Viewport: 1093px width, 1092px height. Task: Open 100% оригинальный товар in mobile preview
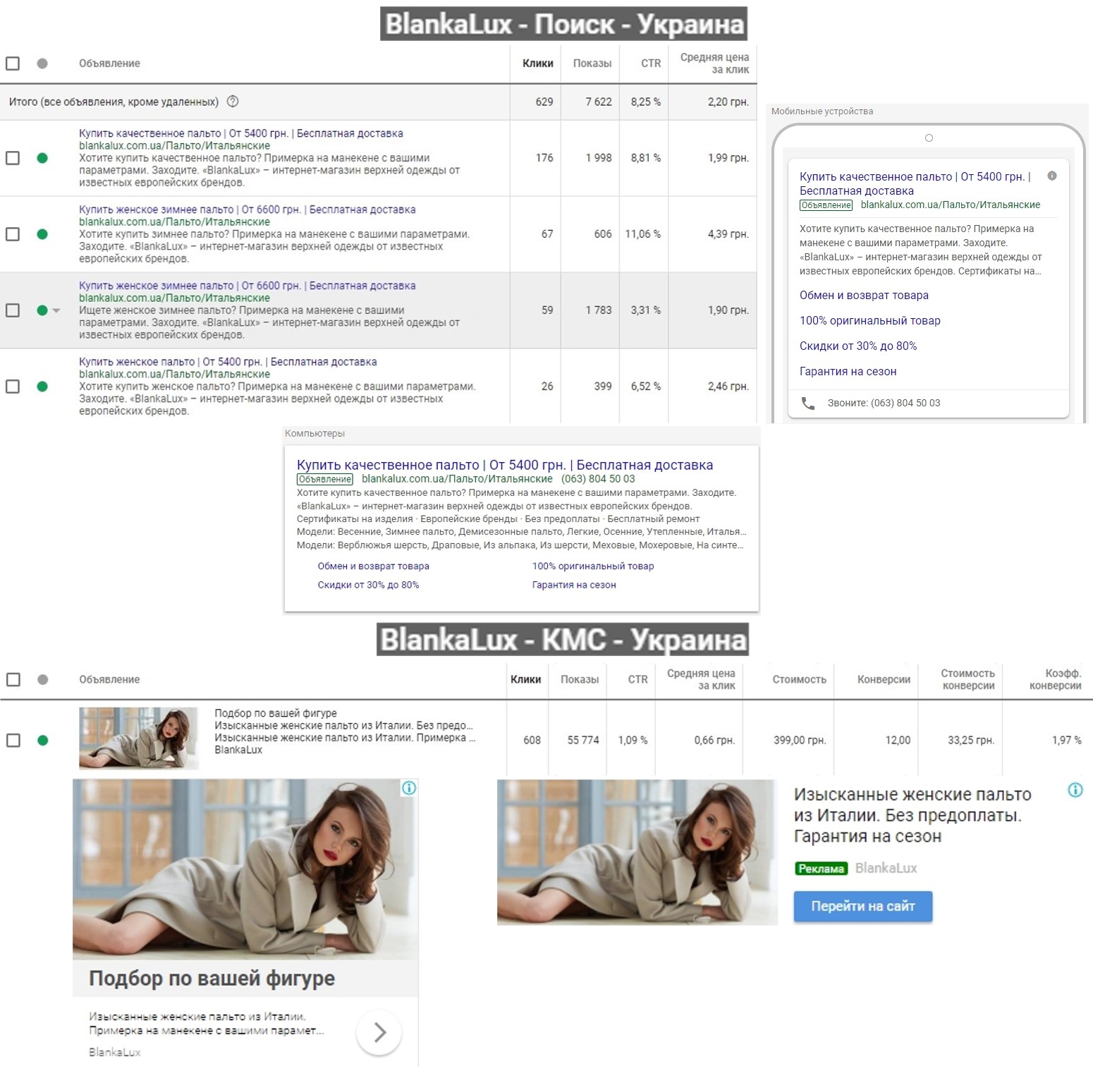tap(870, 321)
